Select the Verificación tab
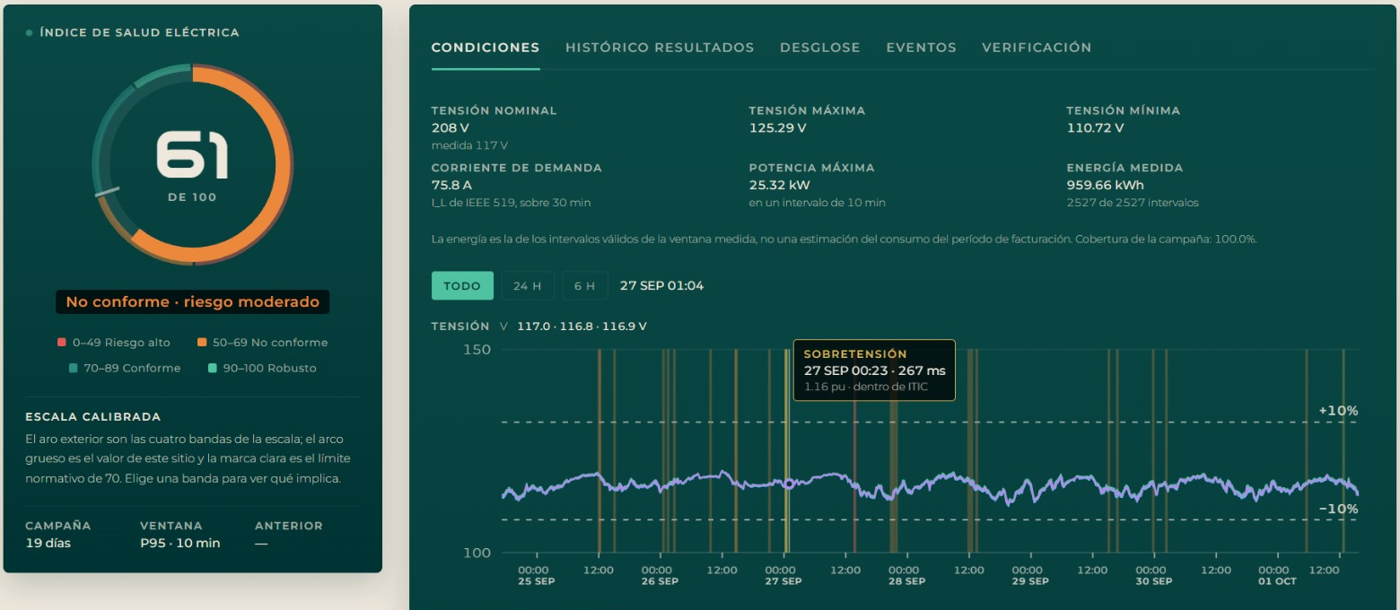 [x=1036, y=47]
